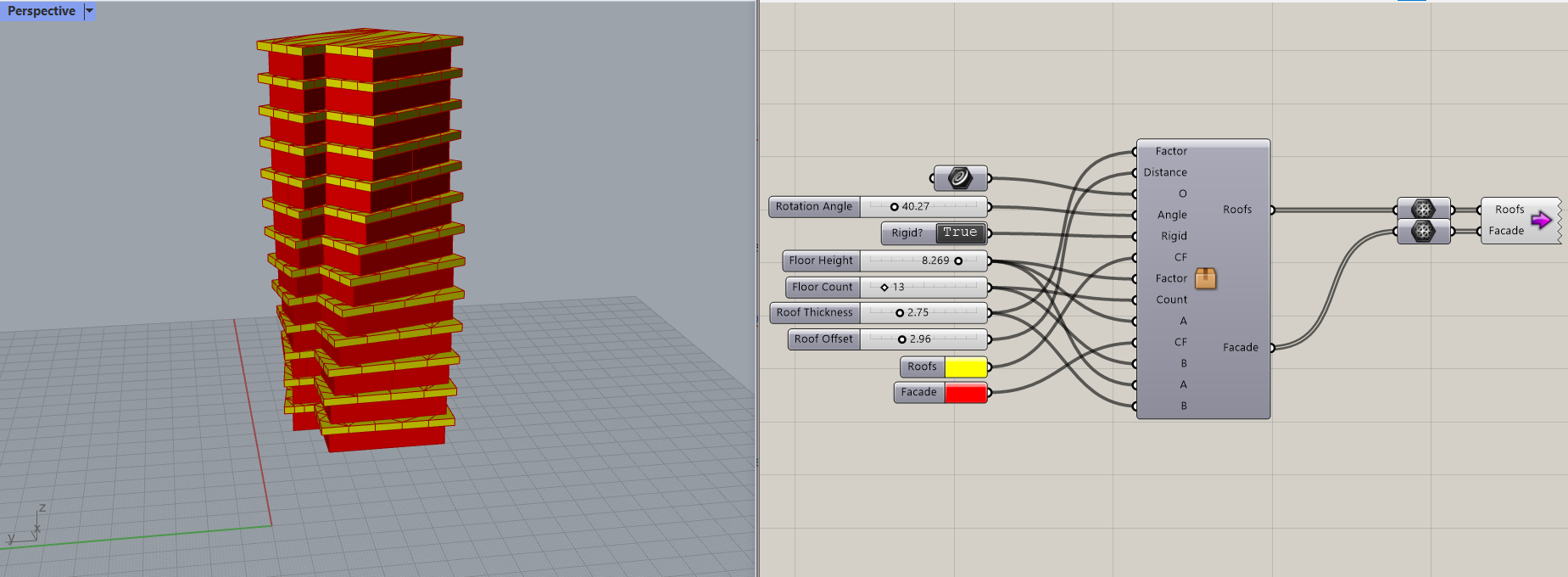This screenshot has width=1568, height=577.
Task: Open the Perspective viewport dropdown arrow
Action: click(x=89, y=11)
